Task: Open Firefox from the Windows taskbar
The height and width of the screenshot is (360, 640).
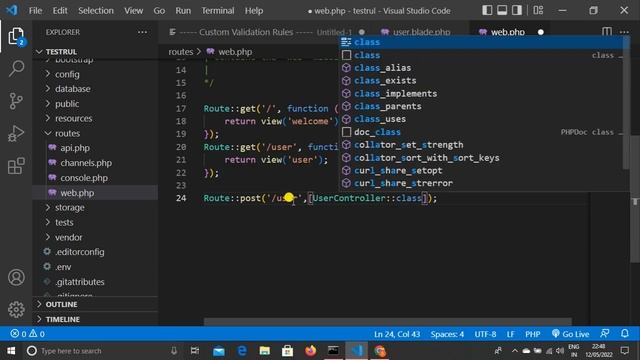Action: (x=311, y=351)
